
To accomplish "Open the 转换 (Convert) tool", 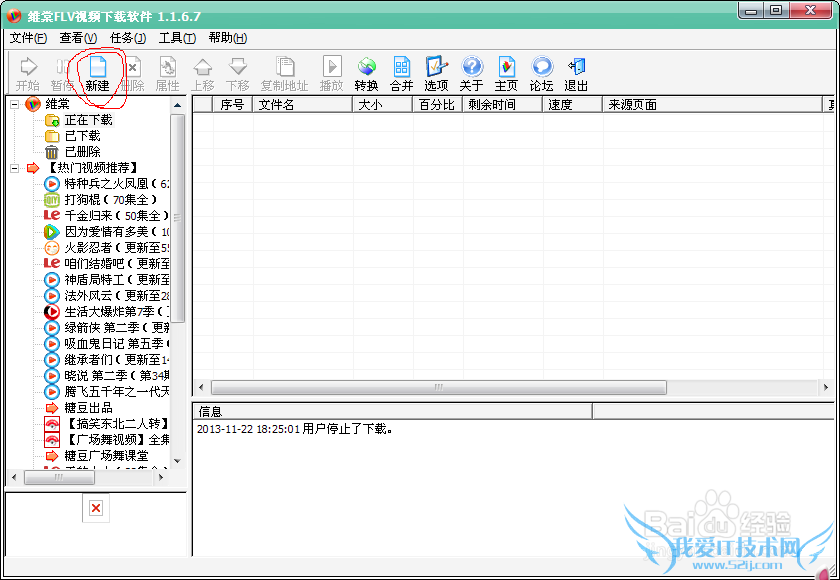I will click(x=366, y=73).
